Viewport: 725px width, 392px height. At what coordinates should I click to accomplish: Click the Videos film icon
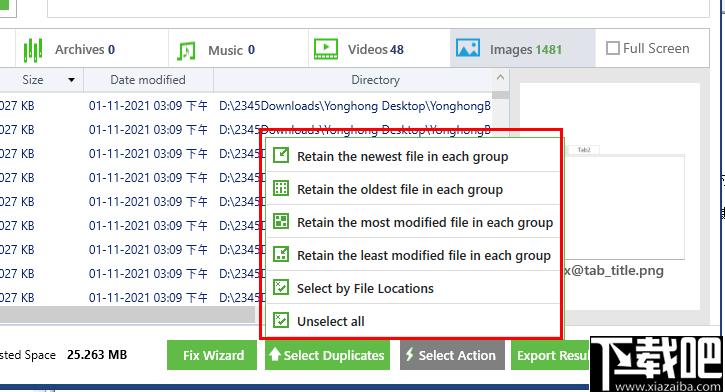pyautogui.click(x=326, y=49)
